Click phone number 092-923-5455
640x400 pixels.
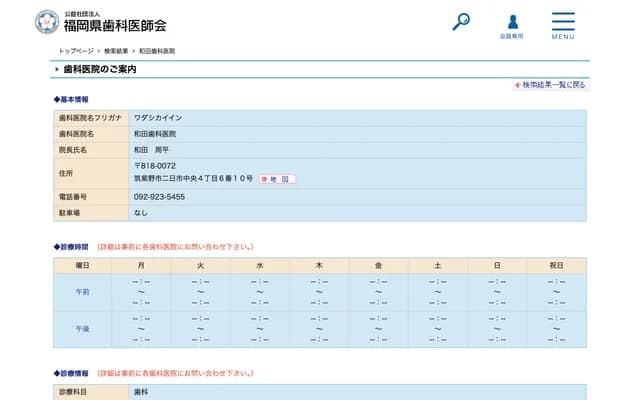click(x=159, y=197)
